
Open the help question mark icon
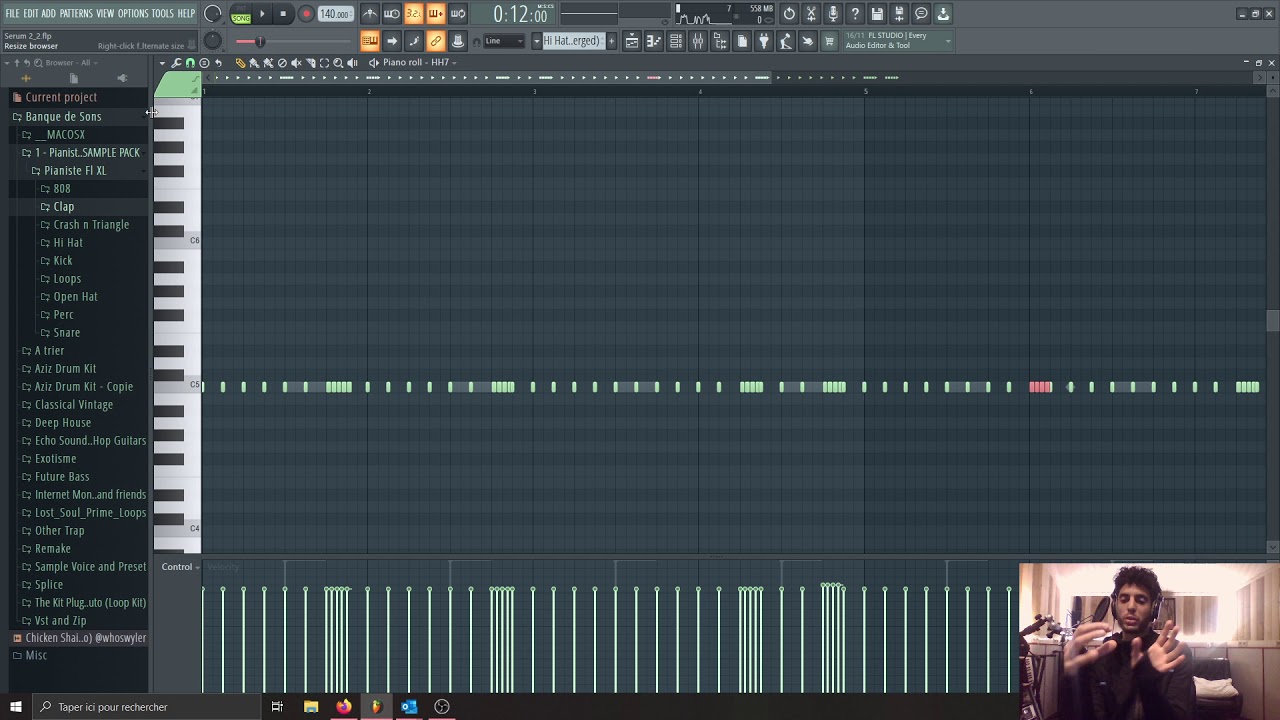[x=855, y=14]
